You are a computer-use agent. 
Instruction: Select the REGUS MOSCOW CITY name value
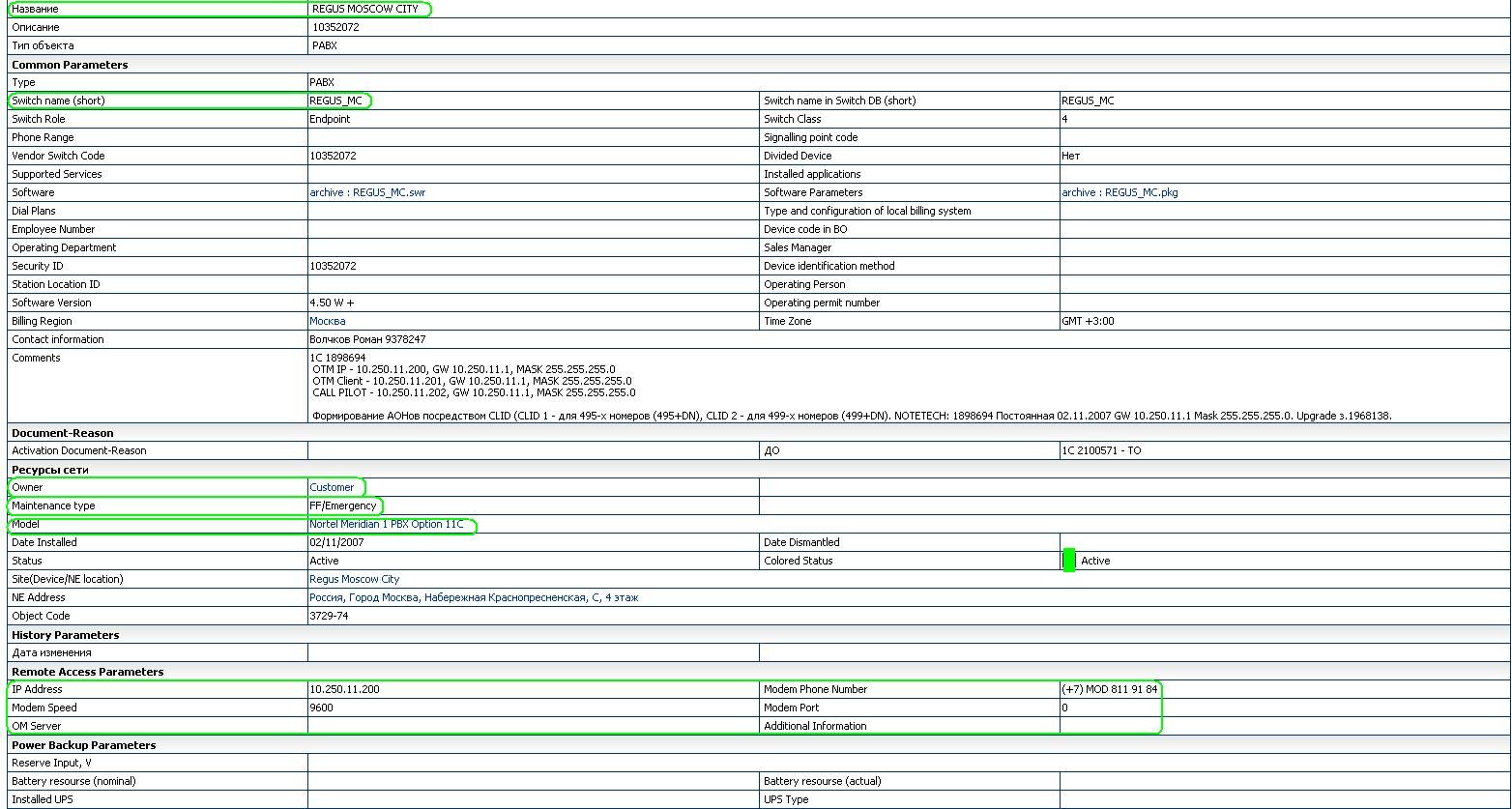click(x=365, y=9)
